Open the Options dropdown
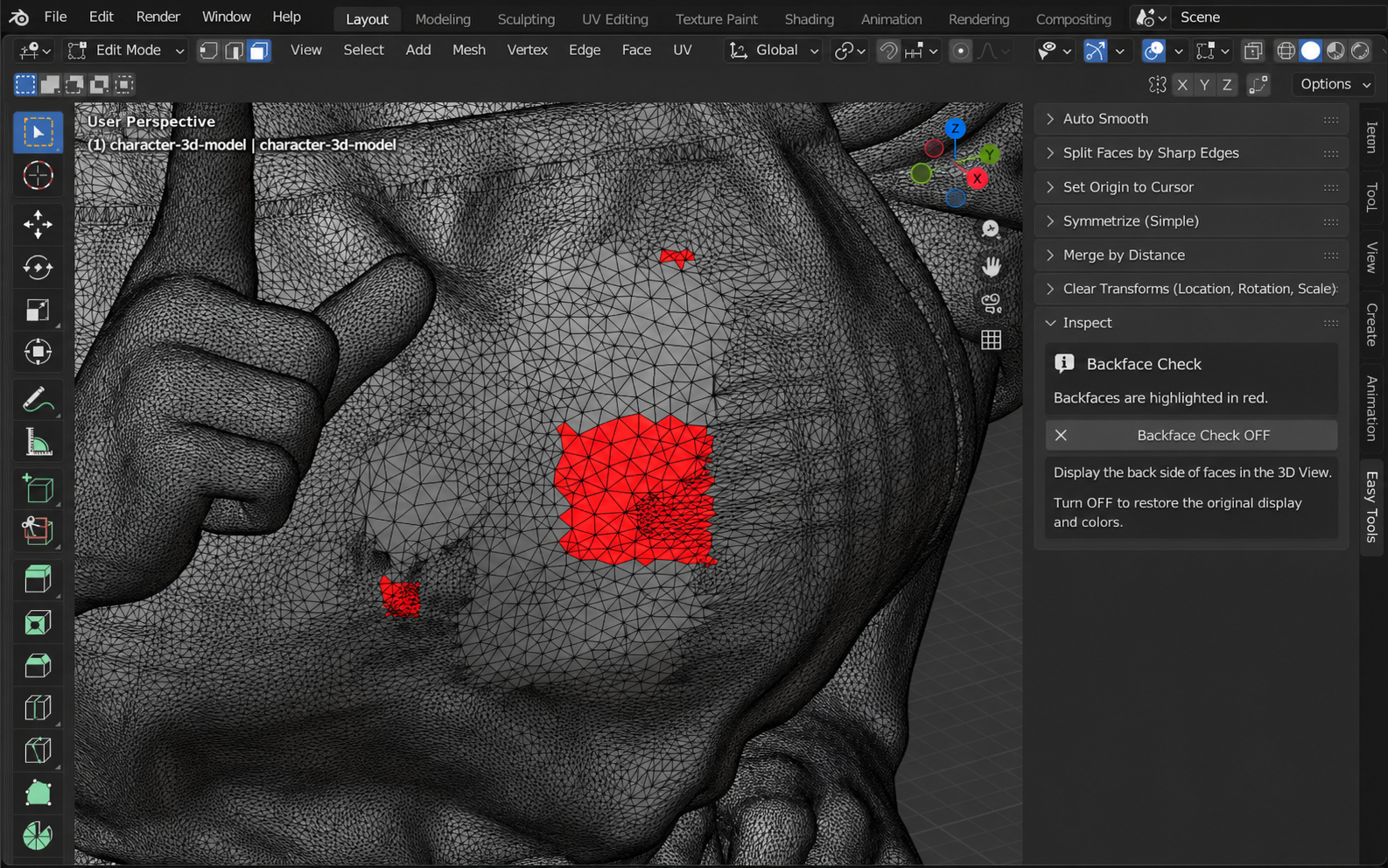The image size is (1388, 868). (x=1335, y=84)
